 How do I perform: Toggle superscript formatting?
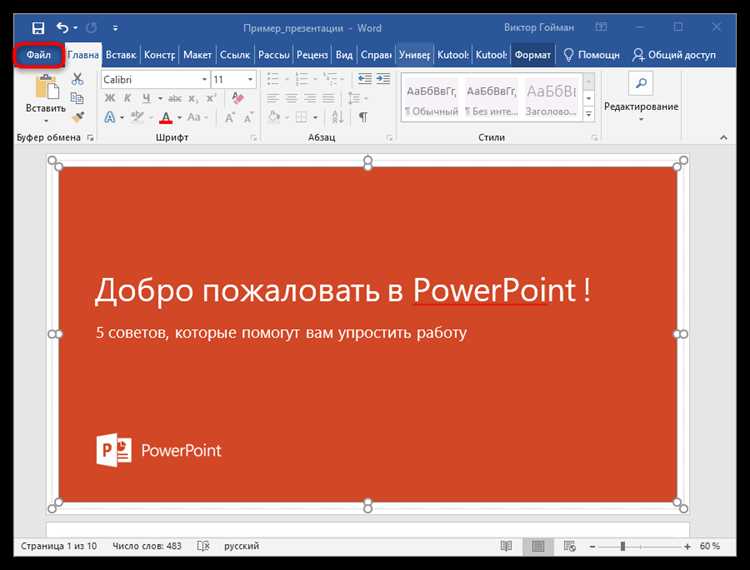point(211,99)
